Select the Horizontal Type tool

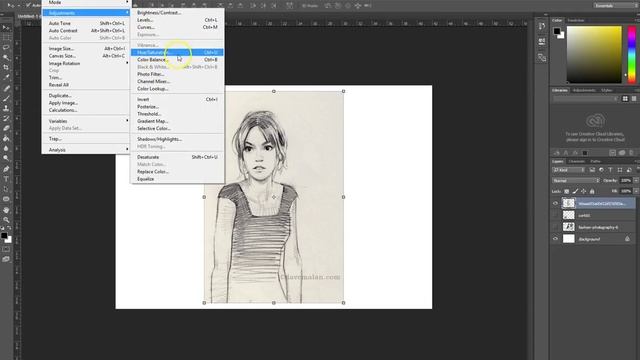(x=6, y=179)
